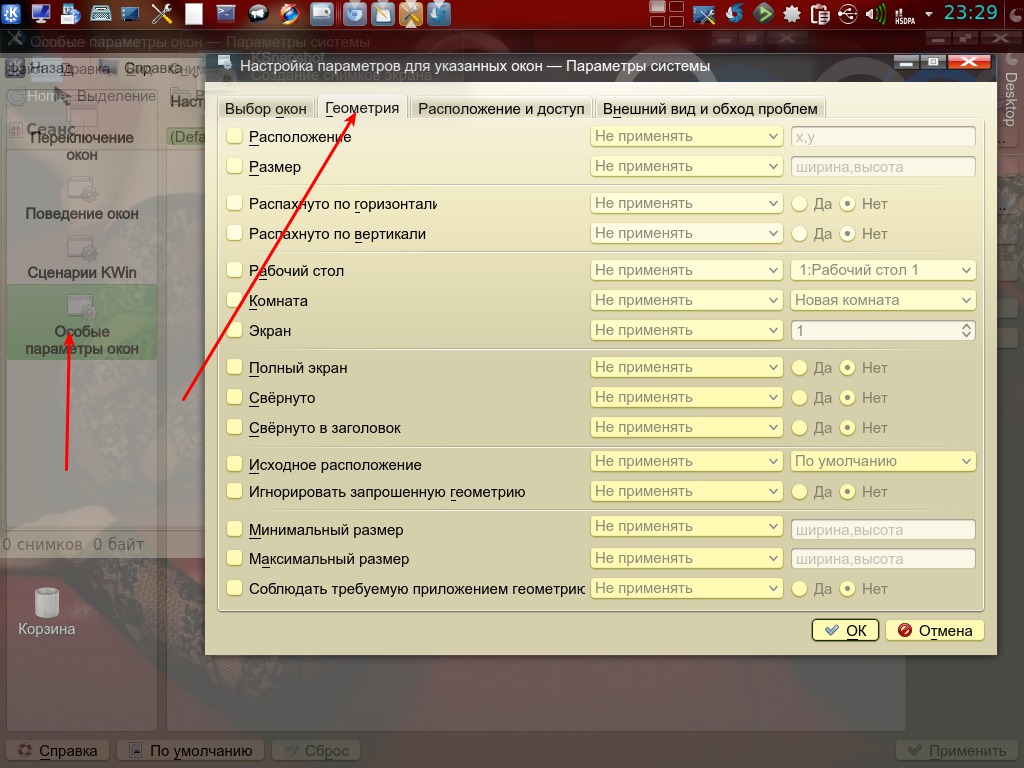Launch Firefox from the top panel
Viewport: 1024px width, 768px height.
coord(289,14)
